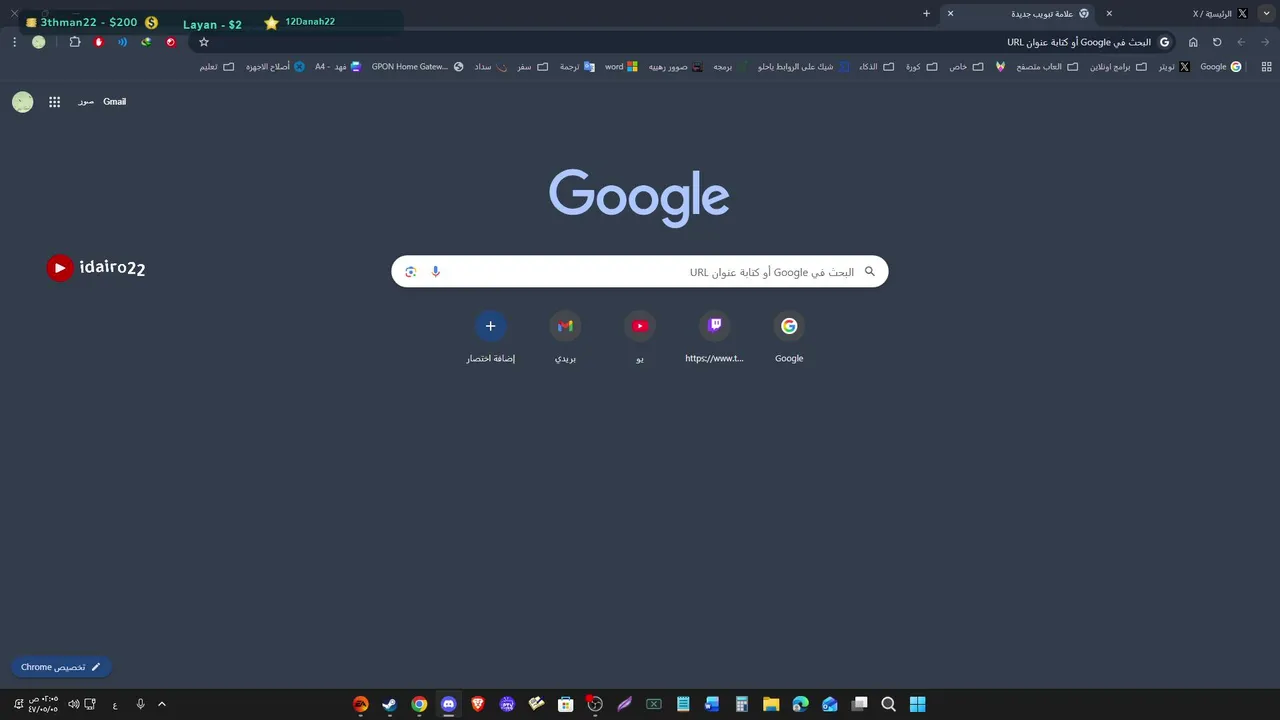Open Windows Start menu in taskbar
The width and height of the screenshot is (1280, 720).
click(917, 704)
